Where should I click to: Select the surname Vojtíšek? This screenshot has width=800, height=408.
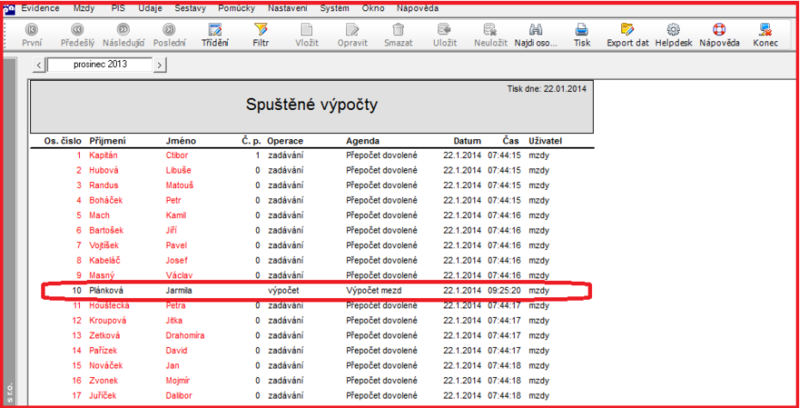coord(104,245)
